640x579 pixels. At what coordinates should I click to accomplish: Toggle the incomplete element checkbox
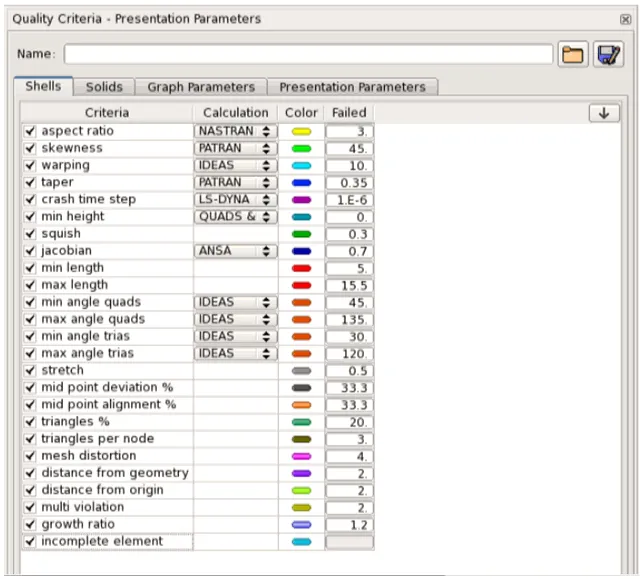30,541
